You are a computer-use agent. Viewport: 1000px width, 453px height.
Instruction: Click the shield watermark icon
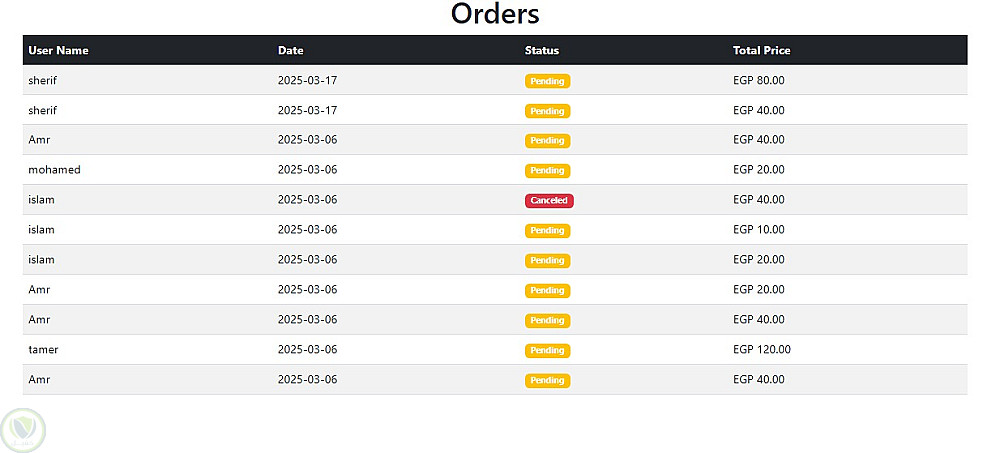click(x=23, y=430)
